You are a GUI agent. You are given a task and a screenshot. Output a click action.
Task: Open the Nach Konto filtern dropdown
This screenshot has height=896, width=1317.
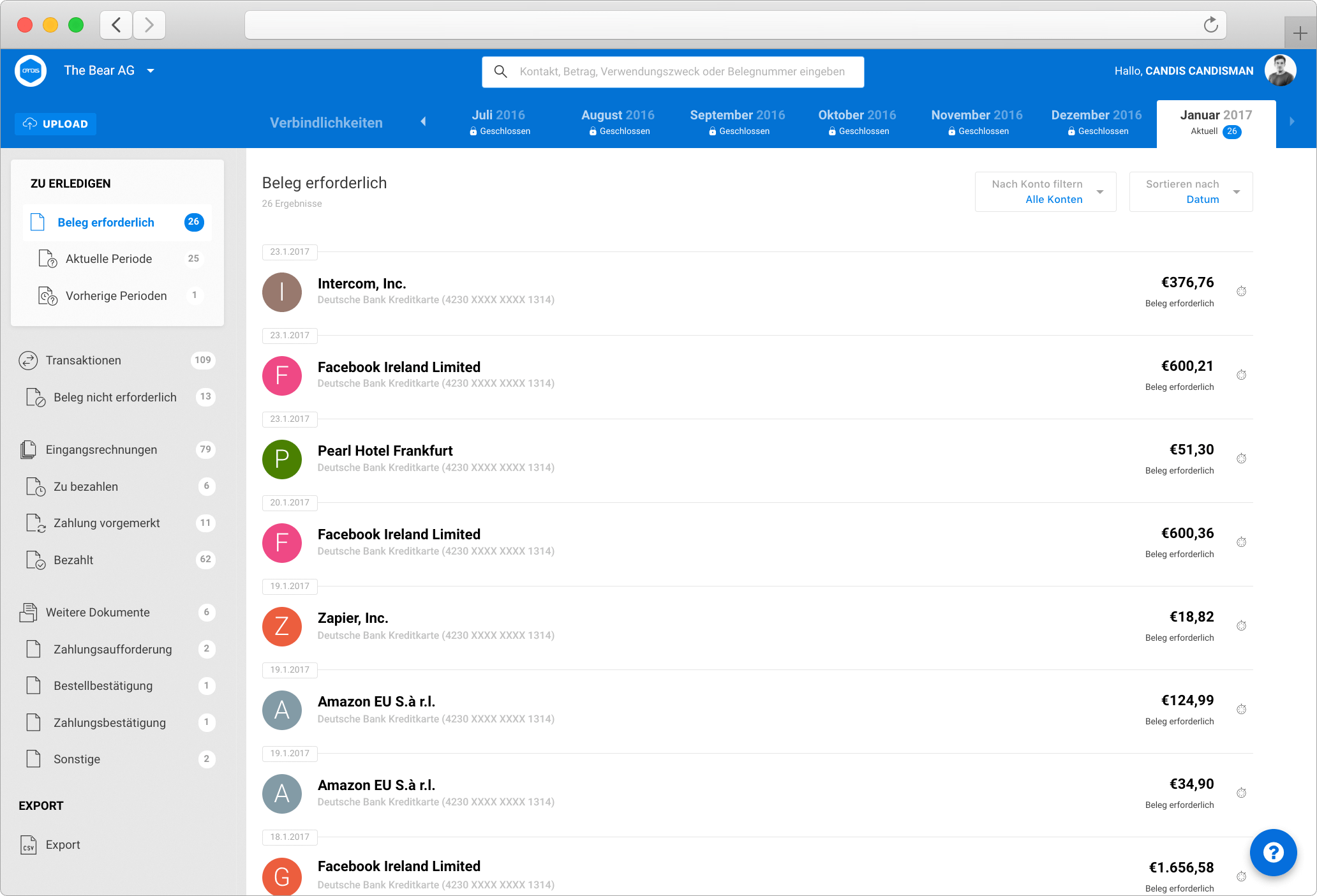tap(1045, 191)
